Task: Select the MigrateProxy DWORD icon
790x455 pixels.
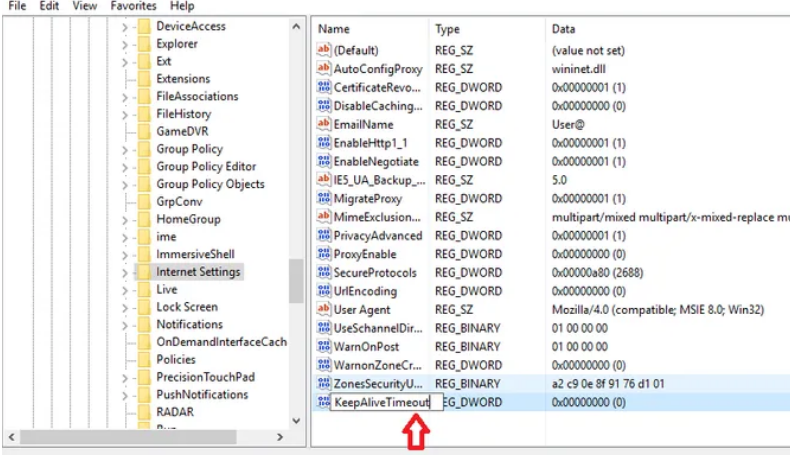Action: (323, 198)
